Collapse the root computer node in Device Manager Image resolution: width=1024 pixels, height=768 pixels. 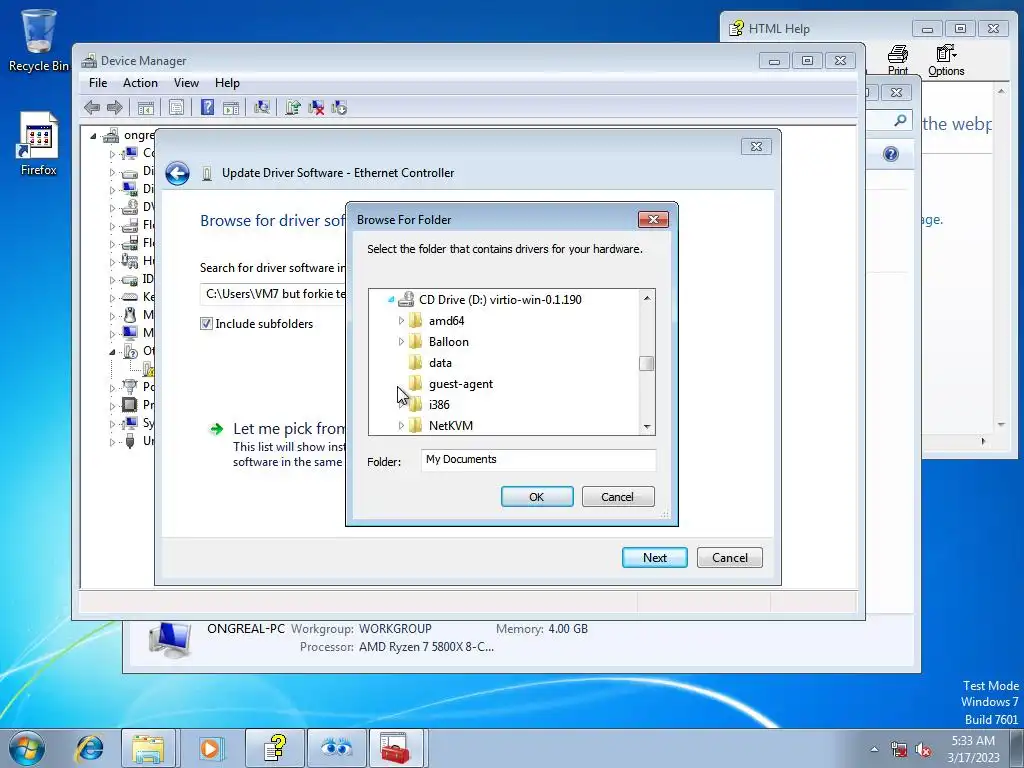coord(93,136)
